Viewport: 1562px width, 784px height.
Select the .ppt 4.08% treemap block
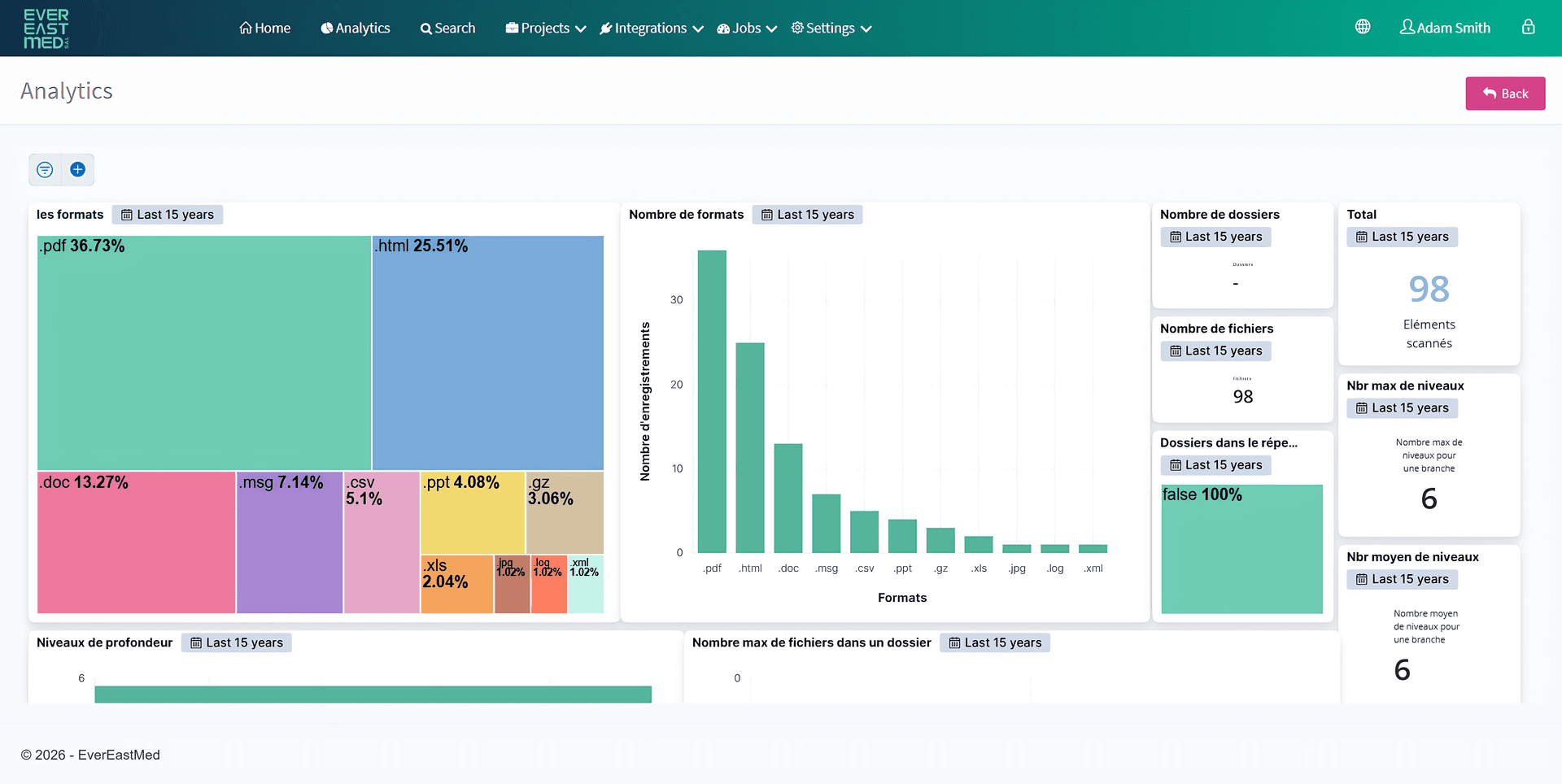473,512
